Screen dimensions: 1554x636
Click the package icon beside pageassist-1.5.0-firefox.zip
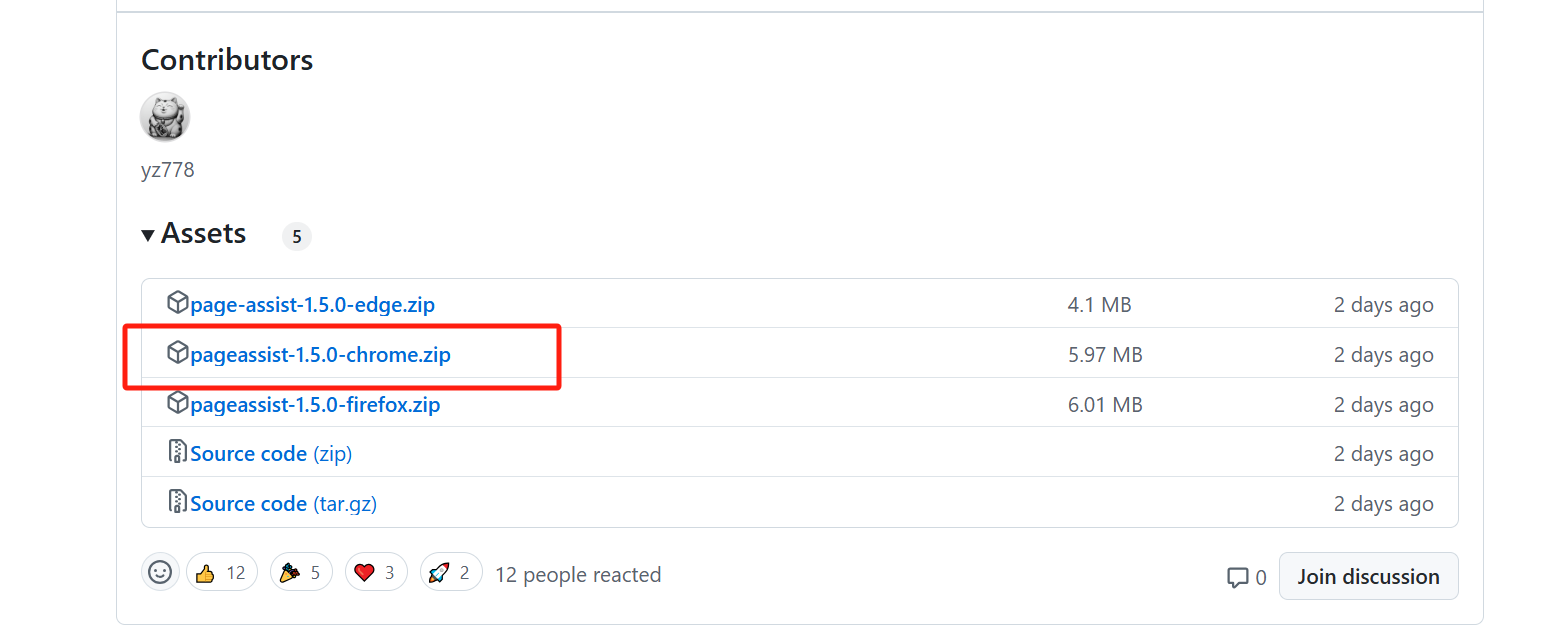coord(177,403)
